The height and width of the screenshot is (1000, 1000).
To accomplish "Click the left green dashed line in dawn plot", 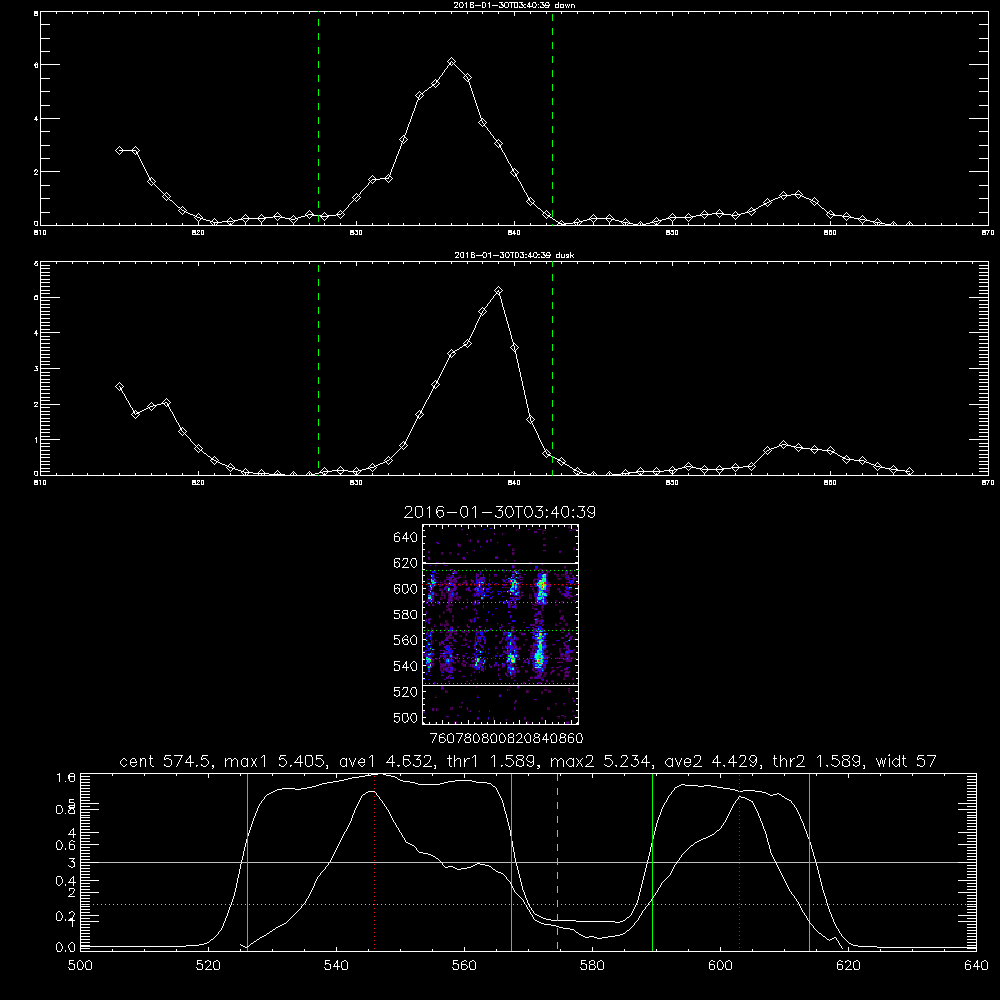I will click(x=318, y=119).
